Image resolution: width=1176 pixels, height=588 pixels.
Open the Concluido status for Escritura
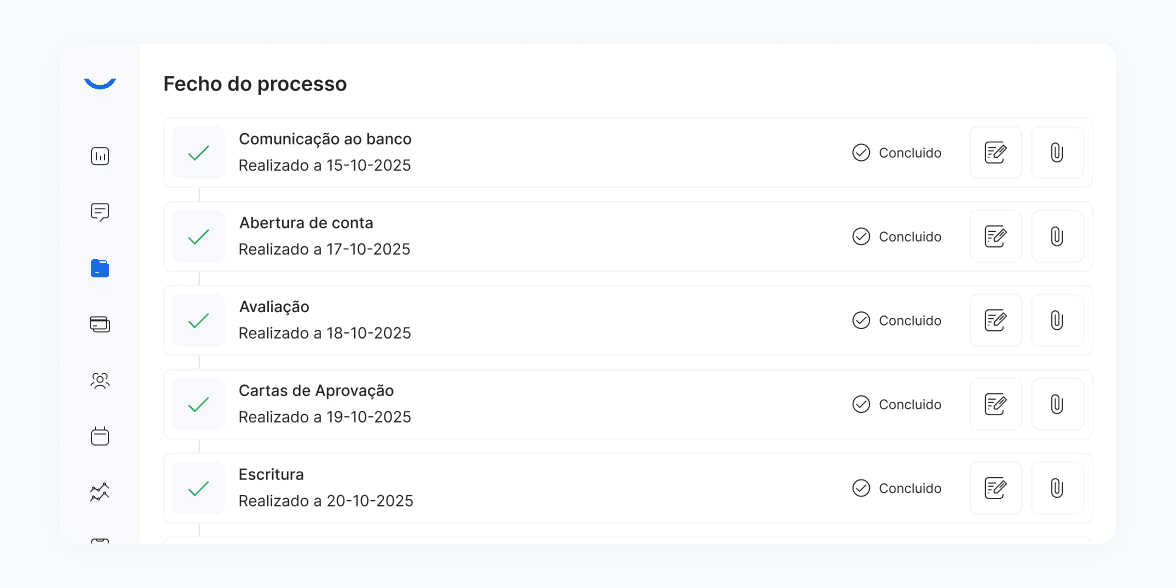coord(897,488)
